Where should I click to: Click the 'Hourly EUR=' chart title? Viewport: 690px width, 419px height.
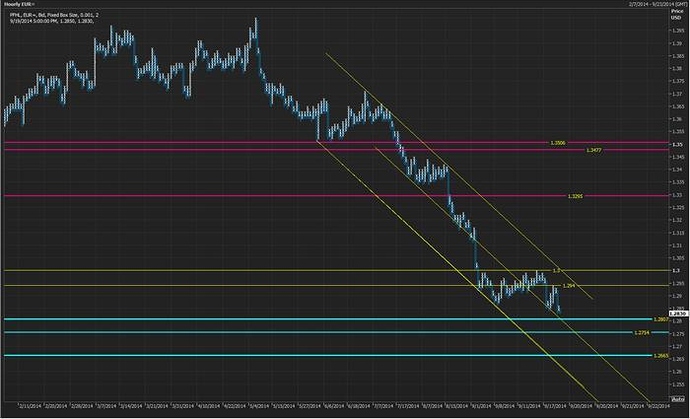(19, 4)
